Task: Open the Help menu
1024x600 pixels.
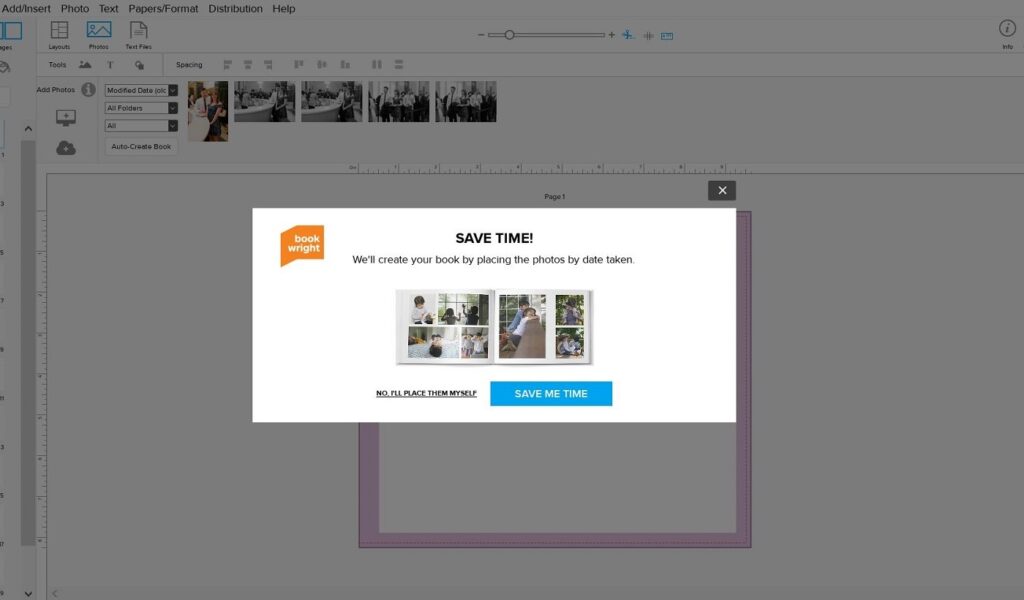Action: coord(283,8)
